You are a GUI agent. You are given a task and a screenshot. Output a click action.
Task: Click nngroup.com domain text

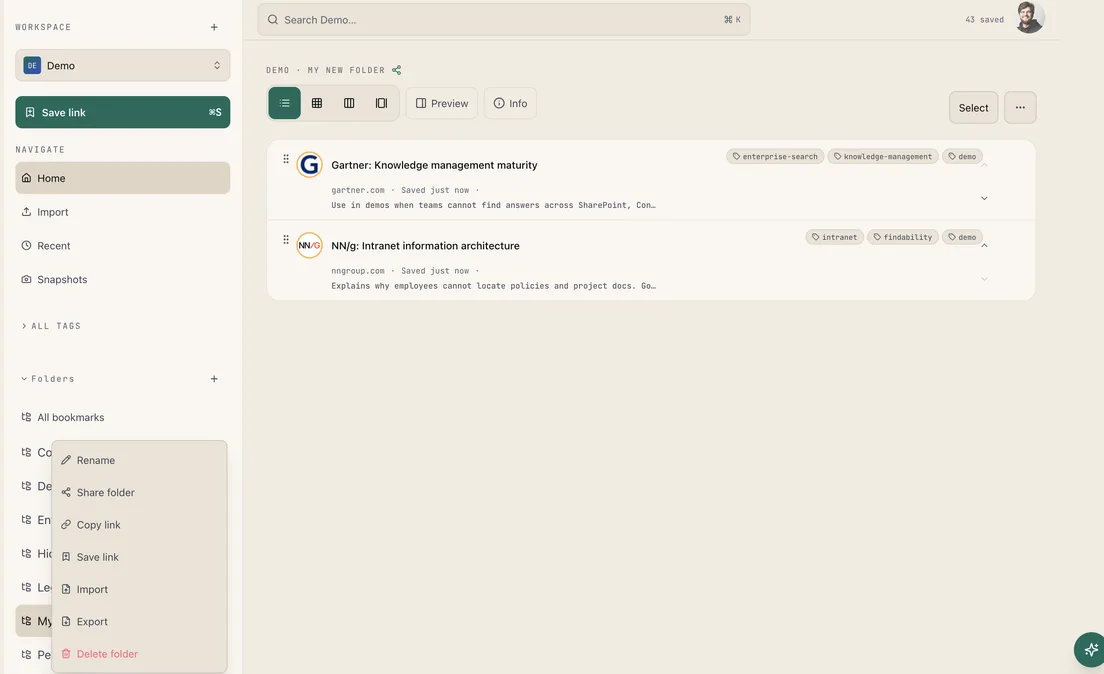[x=358, y=271]
